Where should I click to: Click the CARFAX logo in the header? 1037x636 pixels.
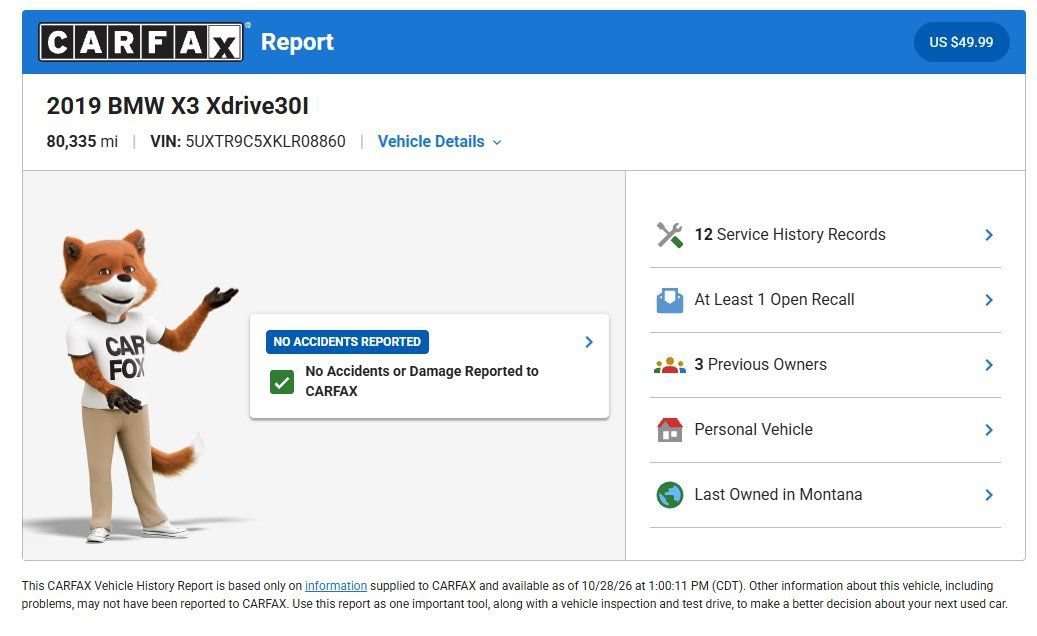pos(141,42)
